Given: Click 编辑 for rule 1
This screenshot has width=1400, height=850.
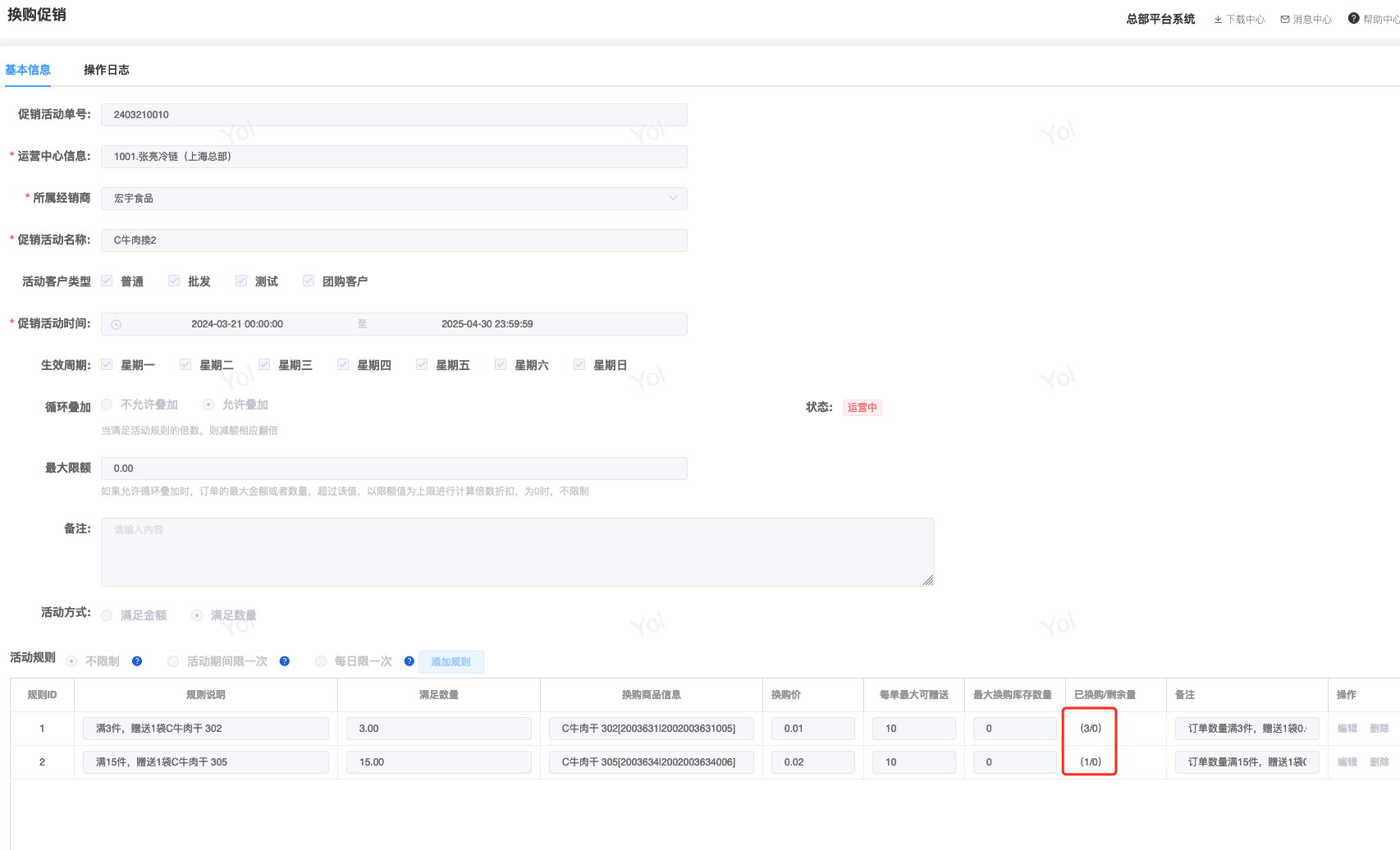Looking at the screenshot, I should (x=1347, y=729).
